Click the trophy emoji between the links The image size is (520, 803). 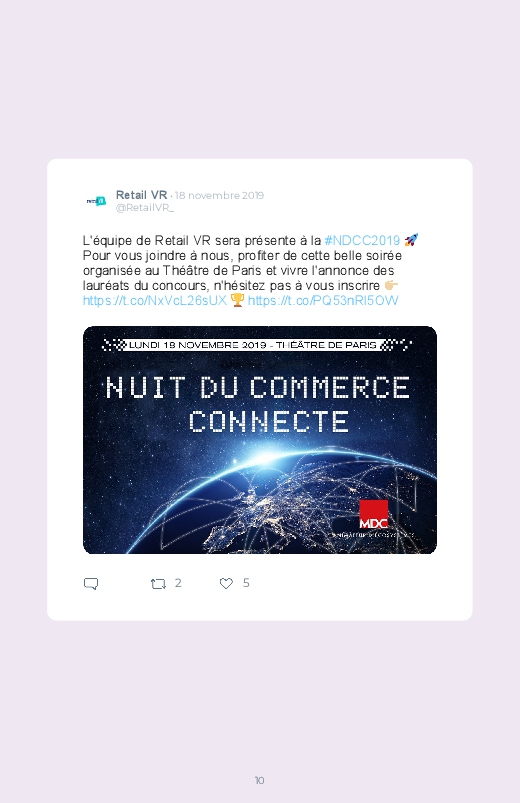[x=237, y=300]
